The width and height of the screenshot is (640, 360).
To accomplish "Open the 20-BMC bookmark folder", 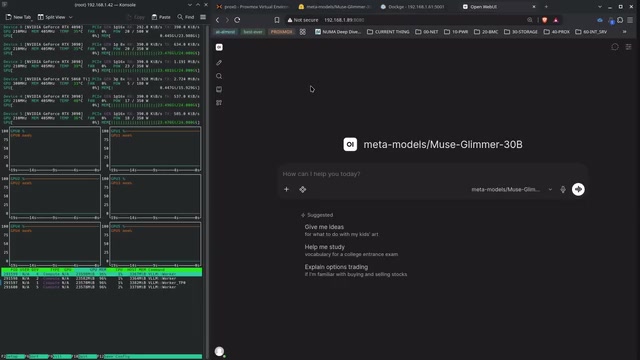I will click(486, 32).
